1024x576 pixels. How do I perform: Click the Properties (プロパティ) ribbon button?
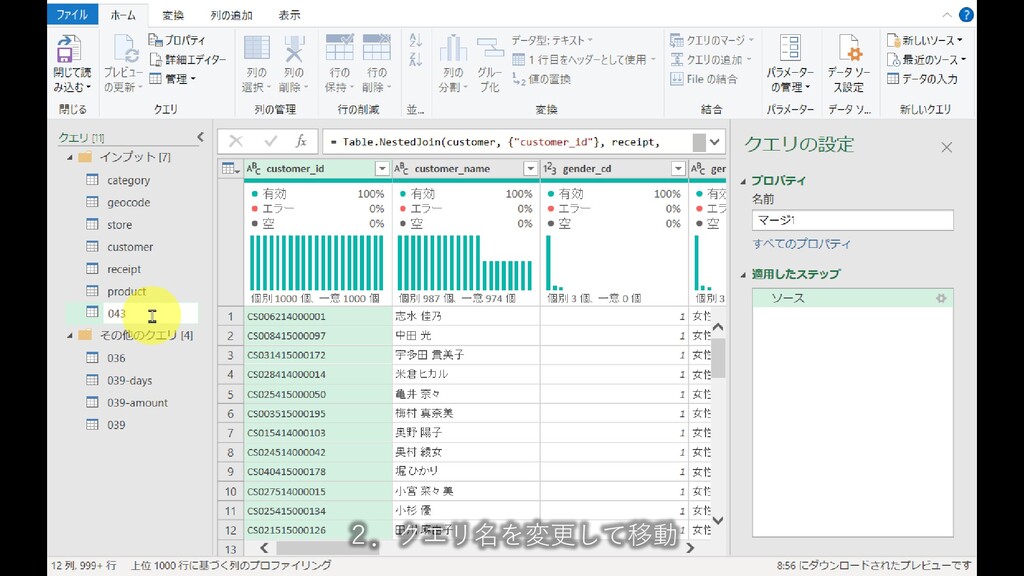click(x=178, y=40)
